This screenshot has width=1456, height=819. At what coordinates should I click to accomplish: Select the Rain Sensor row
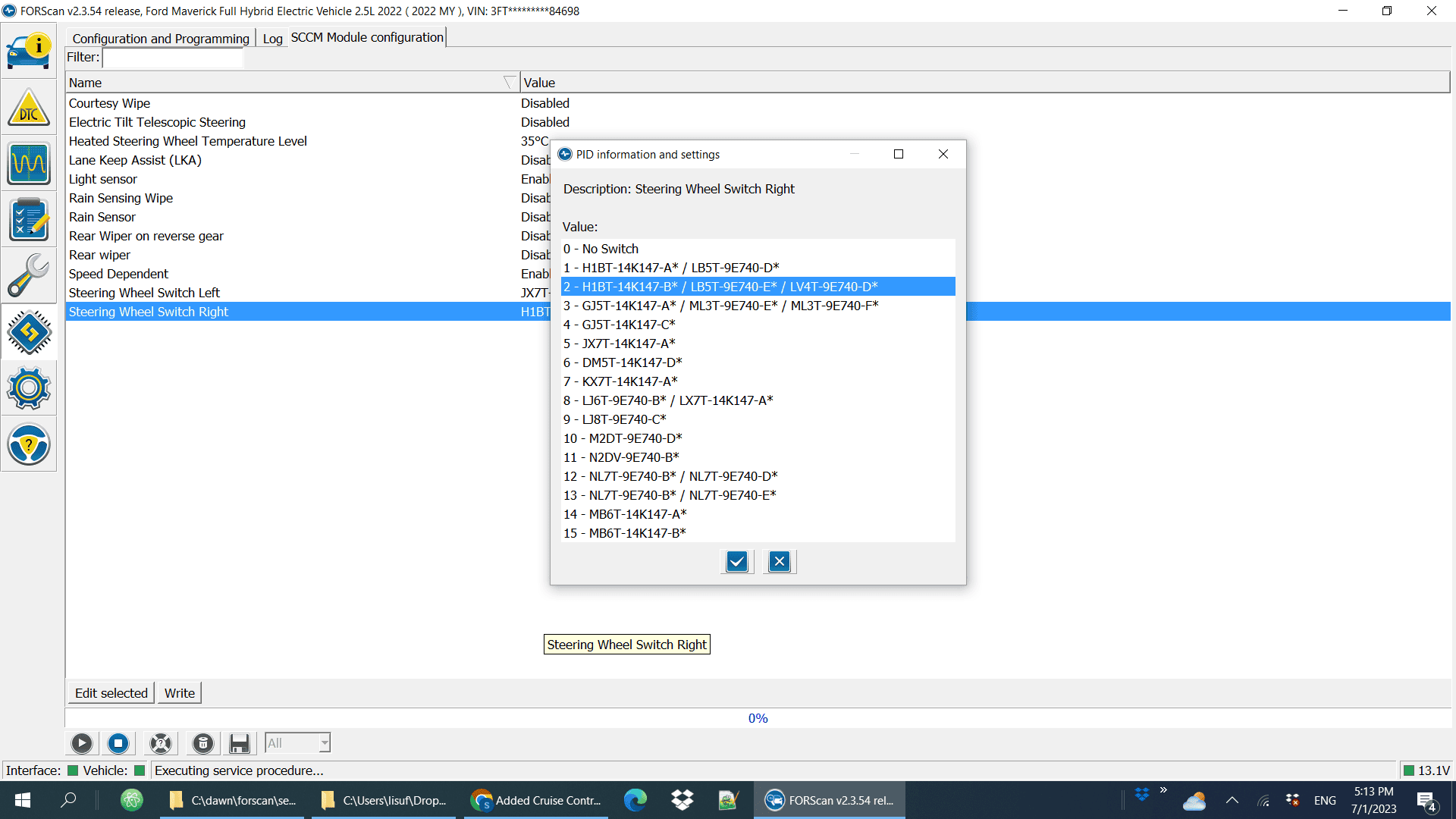point(307,217)
